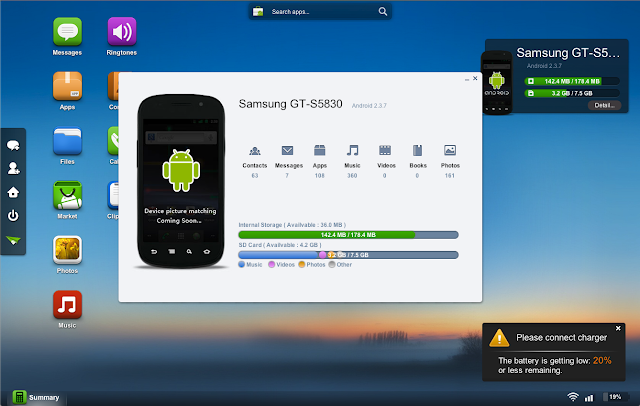The image size is (640, 406).
Task: Click the search magnifier icon
Action: coord(382,11)
